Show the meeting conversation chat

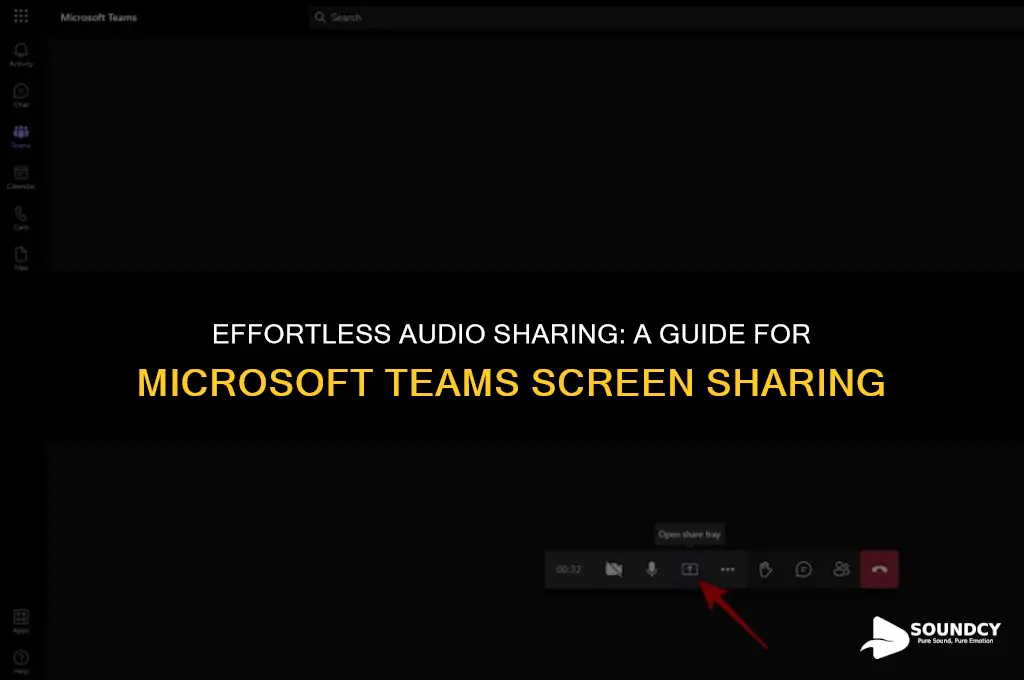pos(803,569)
